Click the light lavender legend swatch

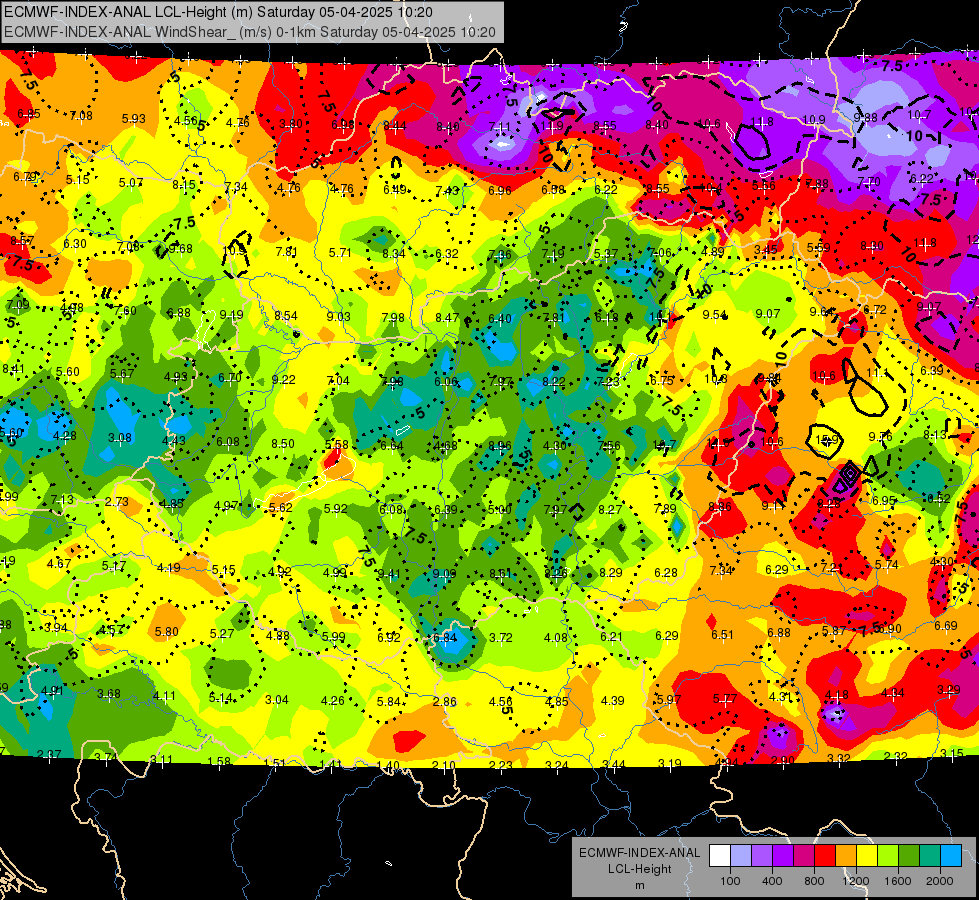(741, 856)
